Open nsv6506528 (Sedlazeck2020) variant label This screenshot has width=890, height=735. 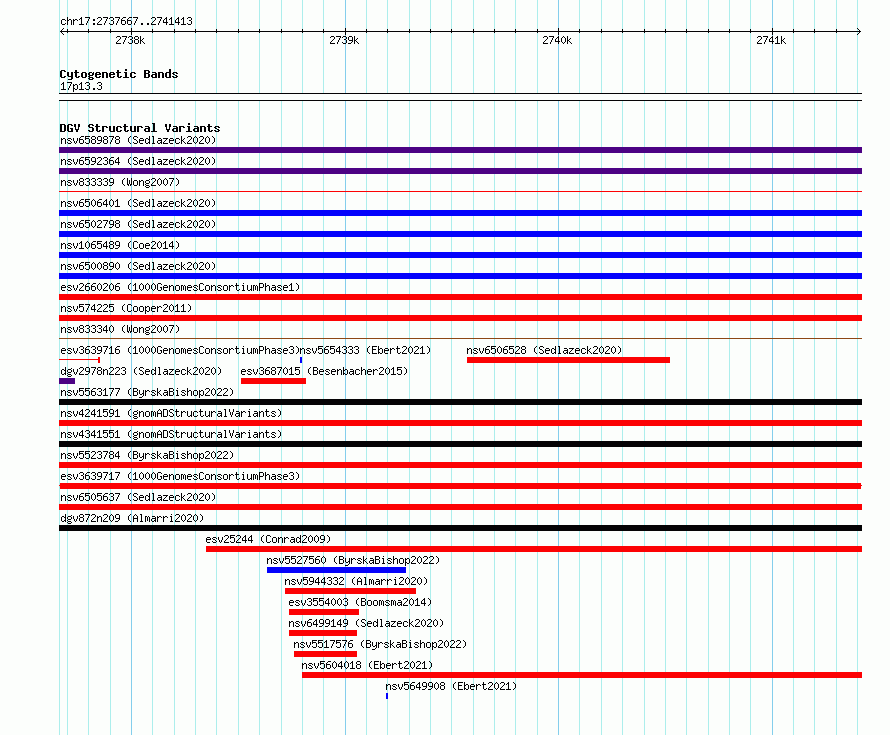(x=544, y=350)
